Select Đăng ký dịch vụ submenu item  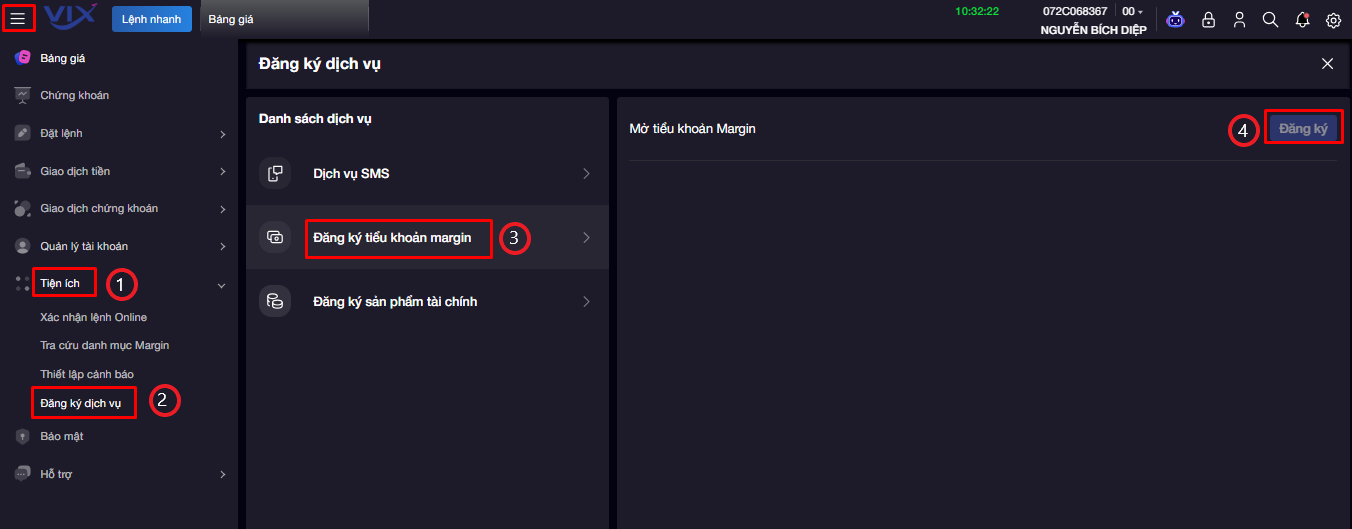coord(80,403)
